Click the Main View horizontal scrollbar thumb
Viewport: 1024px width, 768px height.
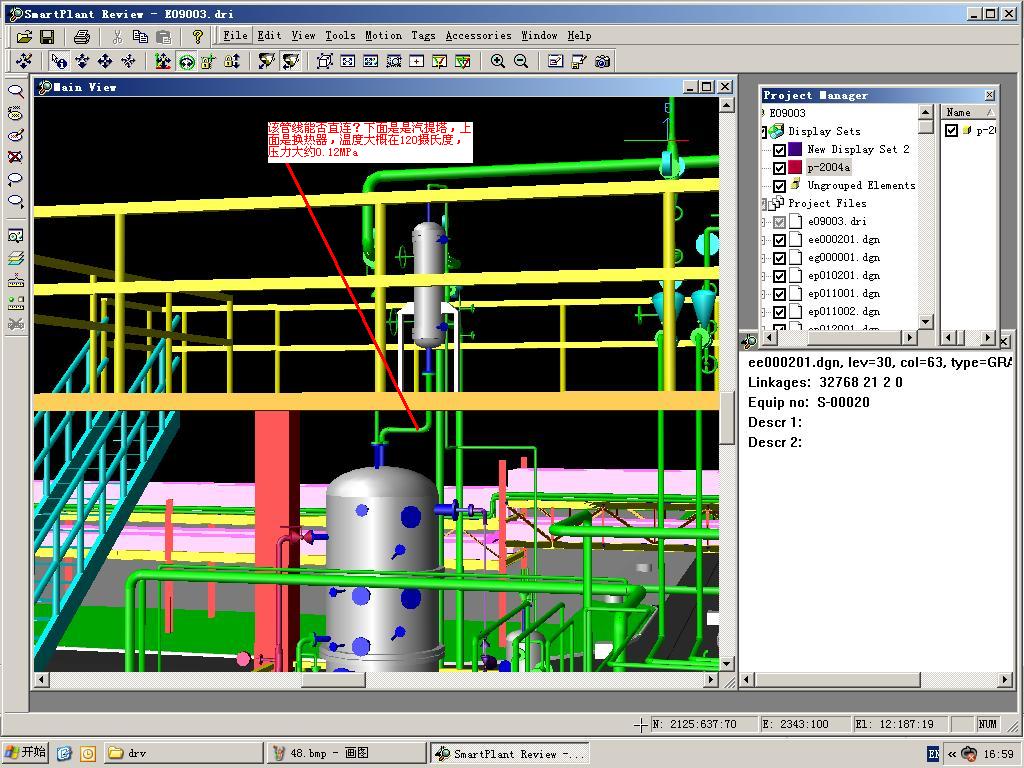click(333, 680)
